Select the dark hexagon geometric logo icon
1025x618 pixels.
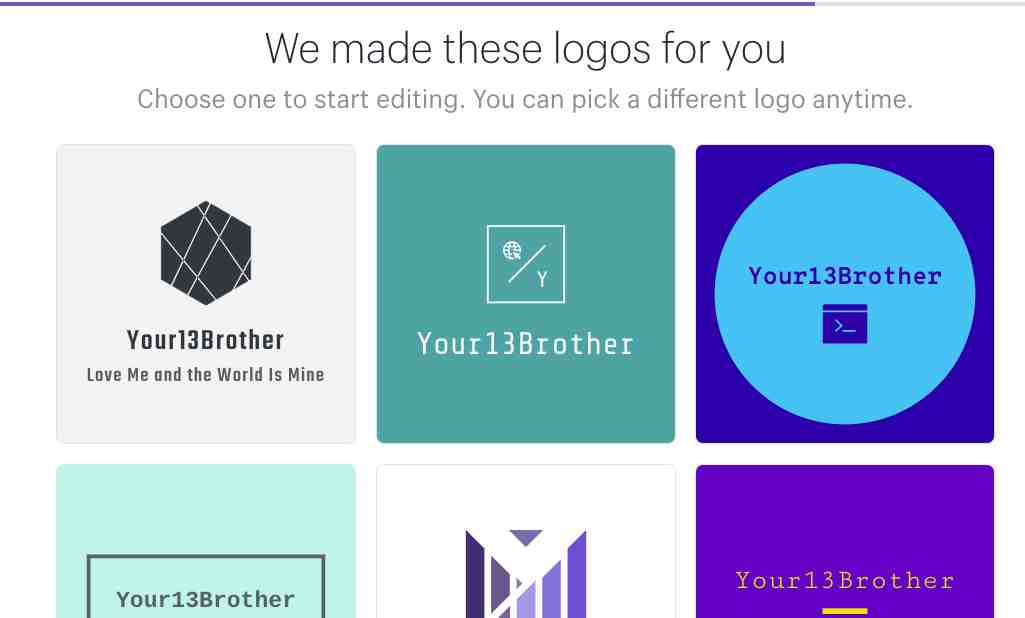[206, 253]
